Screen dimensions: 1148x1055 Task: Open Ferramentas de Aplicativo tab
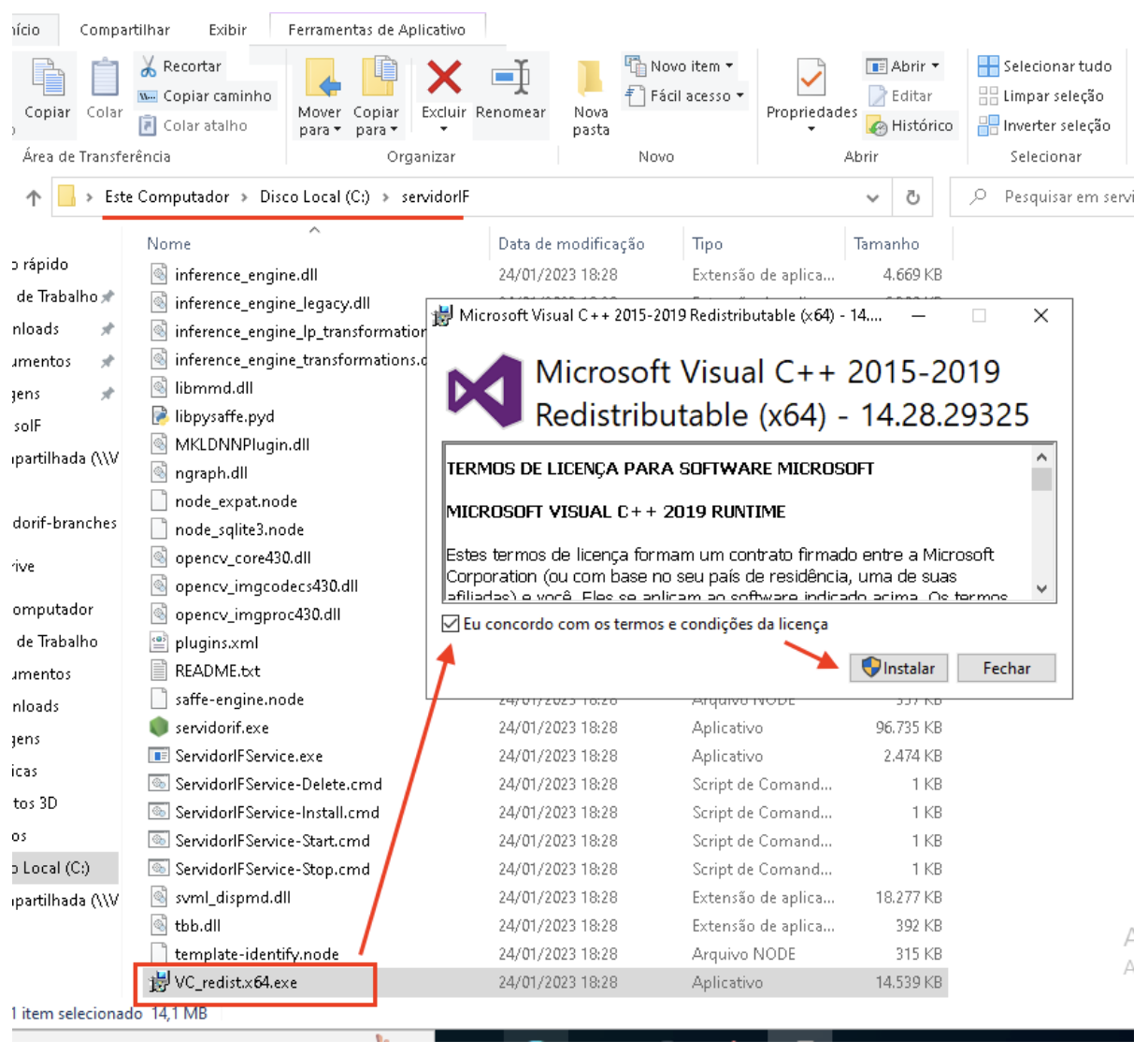[377, 30]
